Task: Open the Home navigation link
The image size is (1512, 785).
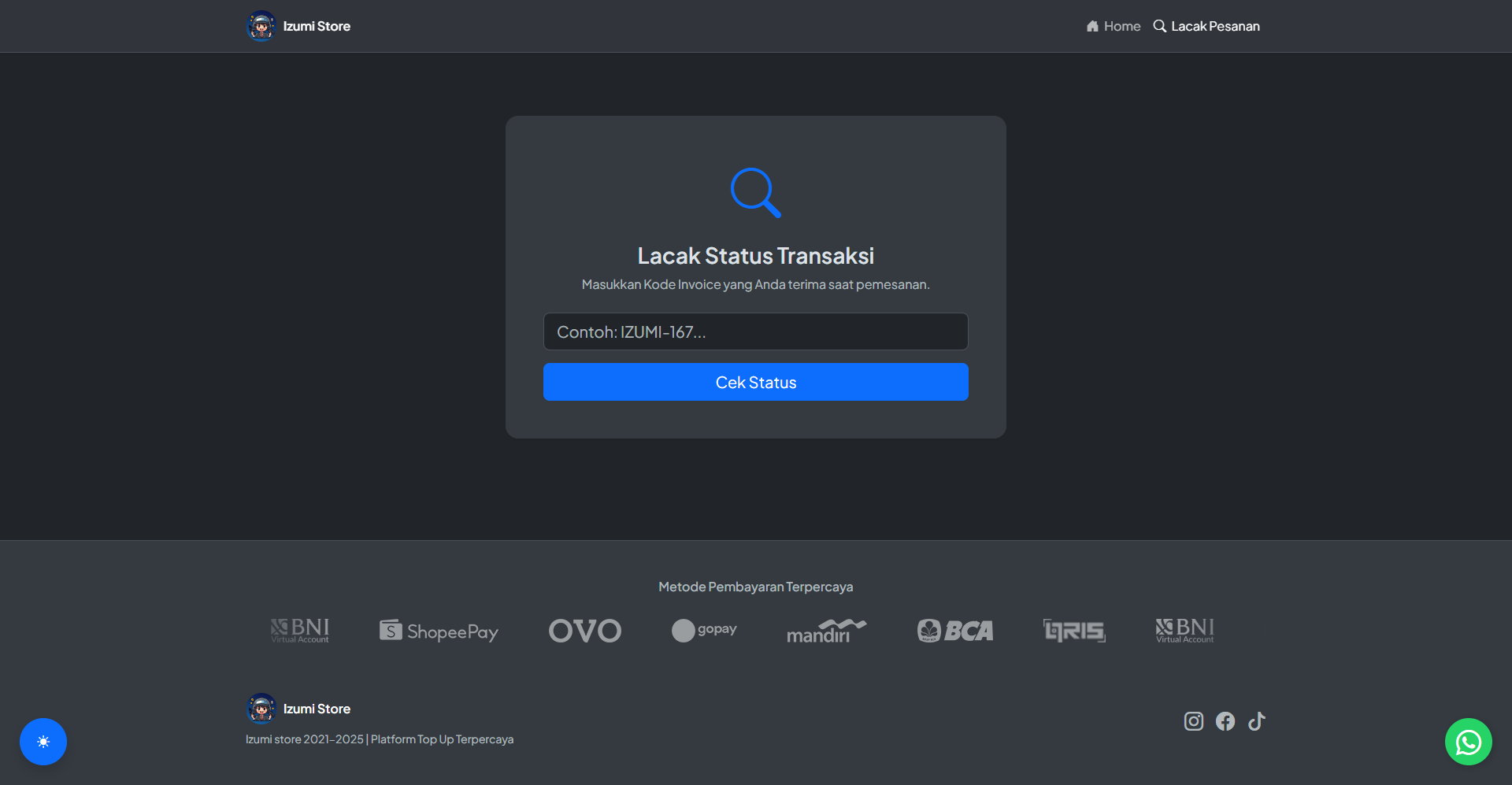Action: tap(1114, 26)
